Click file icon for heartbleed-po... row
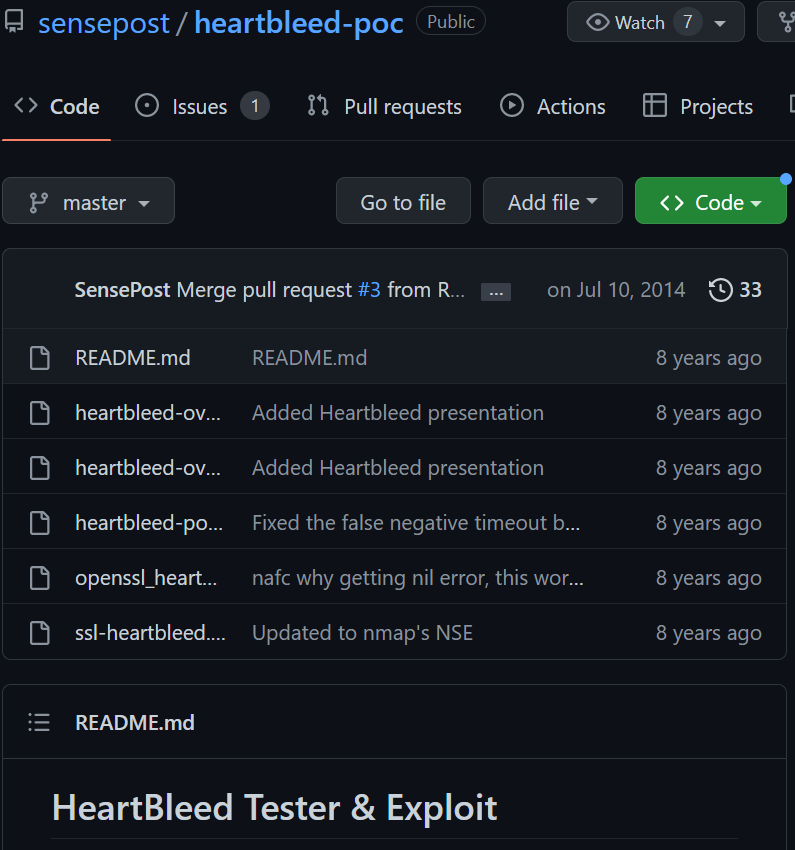 (40, 523)
